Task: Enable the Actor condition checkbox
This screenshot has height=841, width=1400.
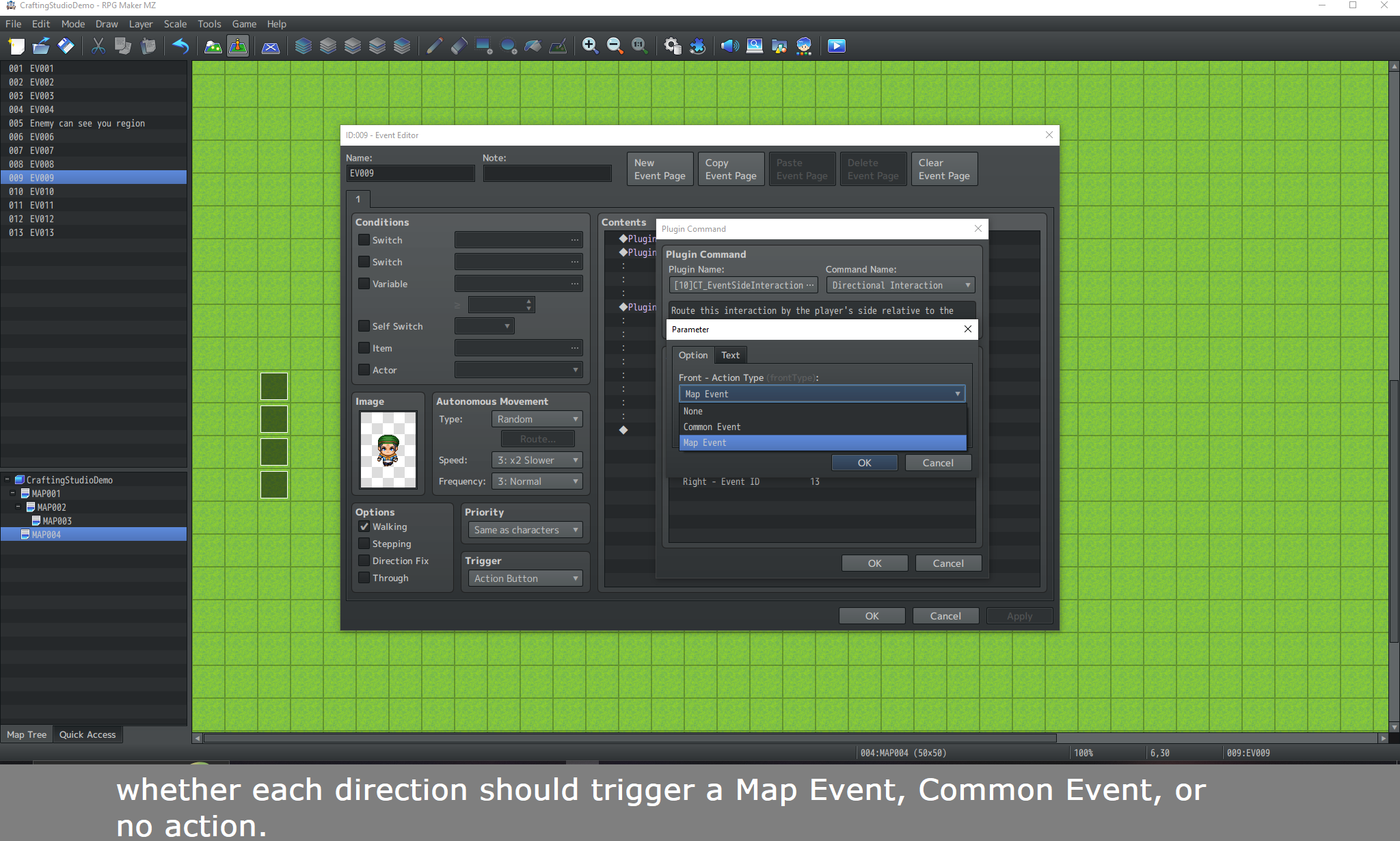Action: [364, 370]
